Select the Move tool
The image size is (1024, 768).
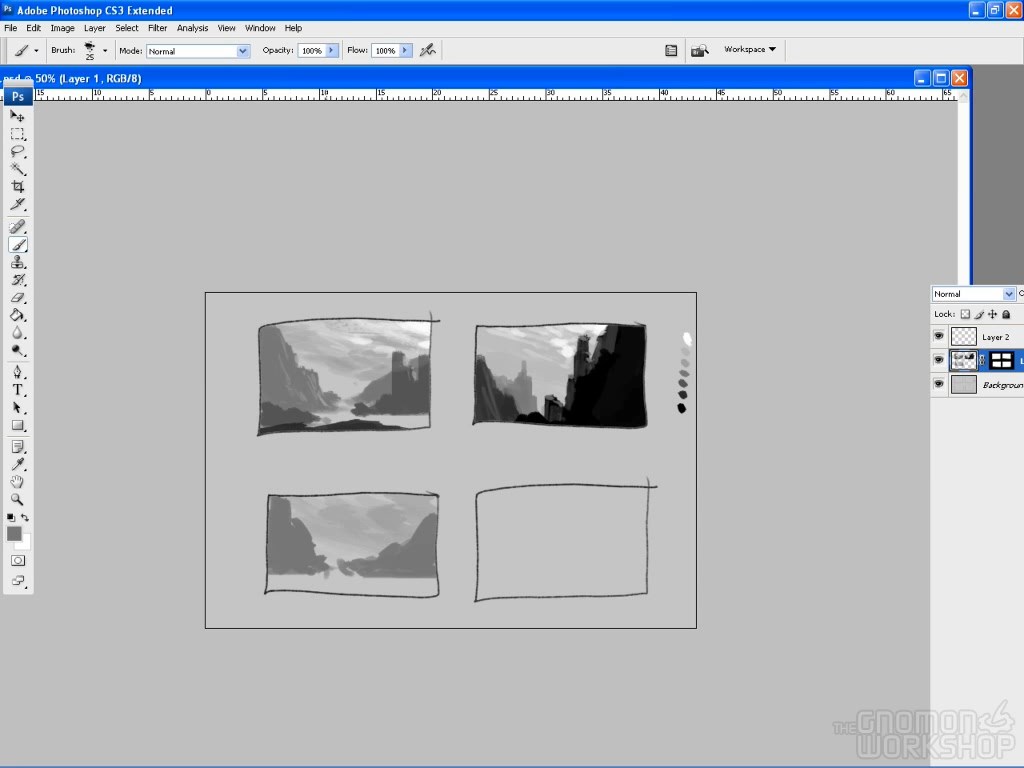pyautogui.click(x=18, y=116)
